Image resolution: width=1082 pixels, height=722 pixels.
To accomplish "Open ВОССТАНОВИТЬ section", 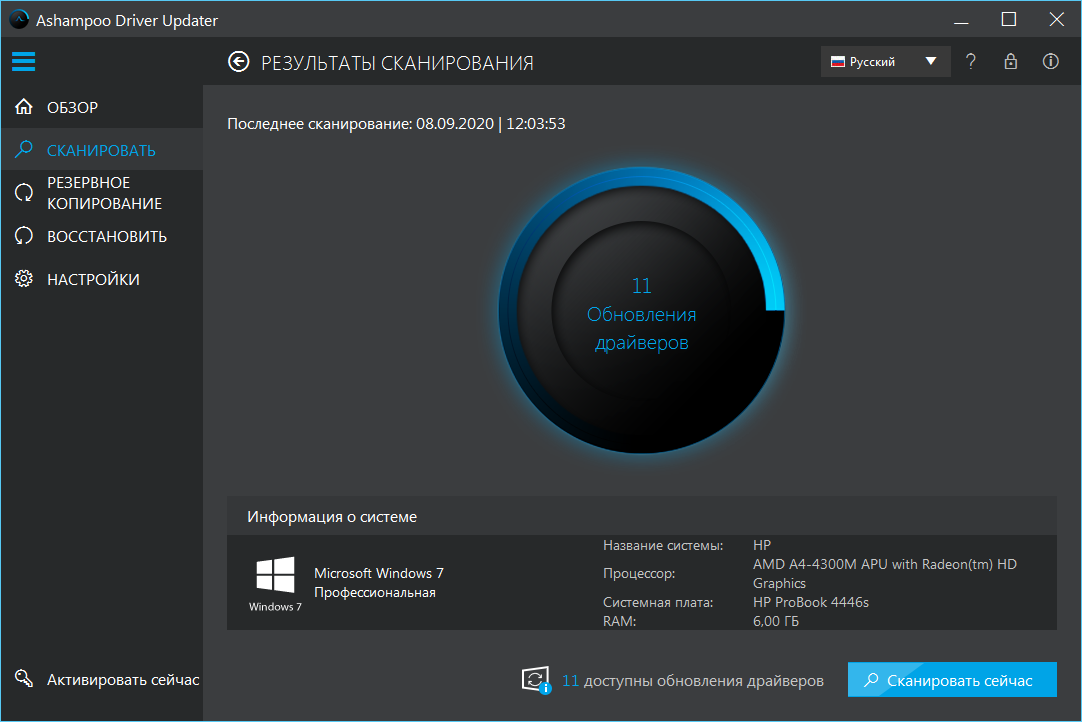I will [102, 236].
